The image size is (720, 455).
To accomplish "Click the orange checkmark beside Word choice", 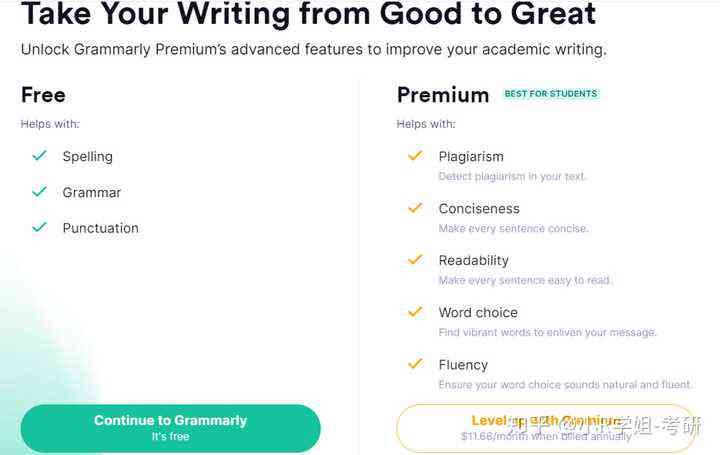I will pyautogui.click(x=415, y=312).
